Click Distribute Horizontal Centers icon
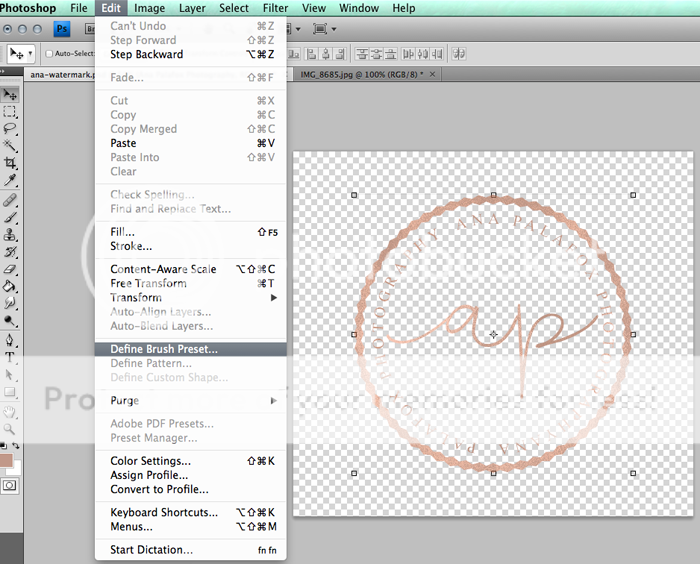The image size is (700, 564). click(422, 54)
